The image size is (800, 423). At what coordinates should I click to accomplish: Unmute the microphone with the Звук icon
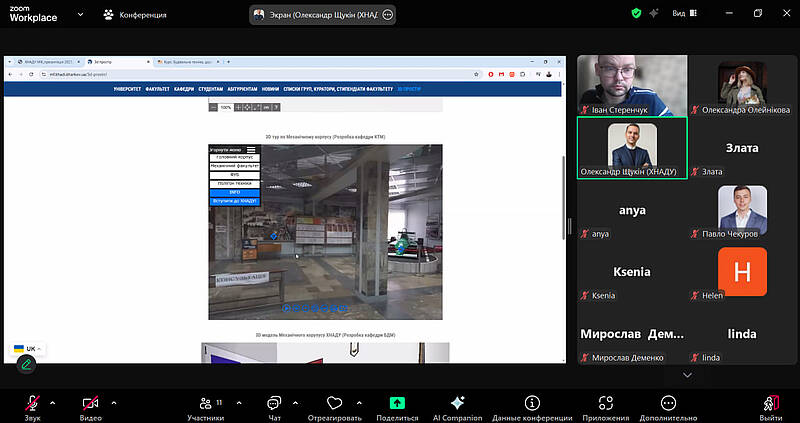[33, 402]
